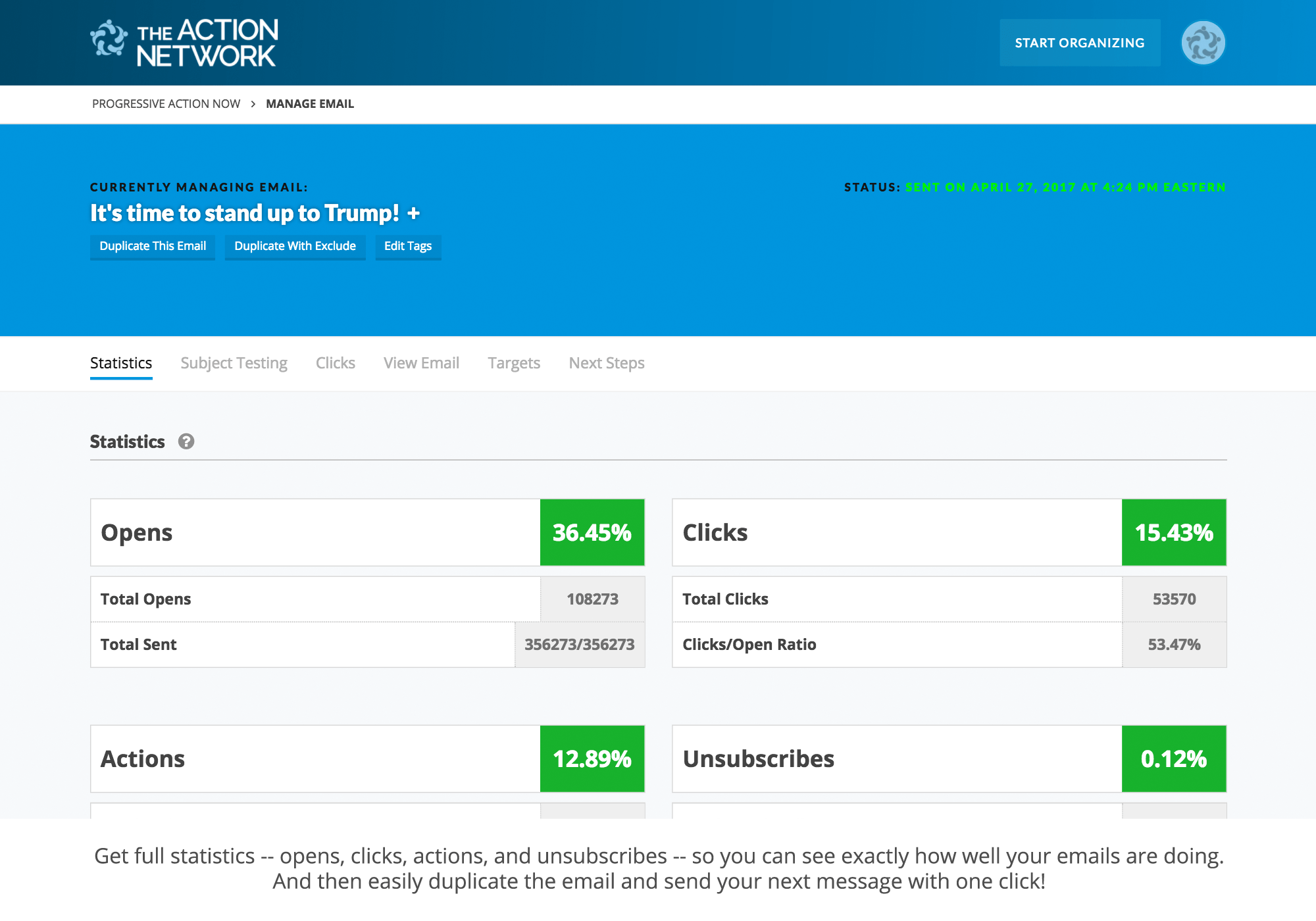Click Clicks/Open Ratio value 53.47%
The height and width of the screenshot is (921, 1316).
pos(1174,645)
